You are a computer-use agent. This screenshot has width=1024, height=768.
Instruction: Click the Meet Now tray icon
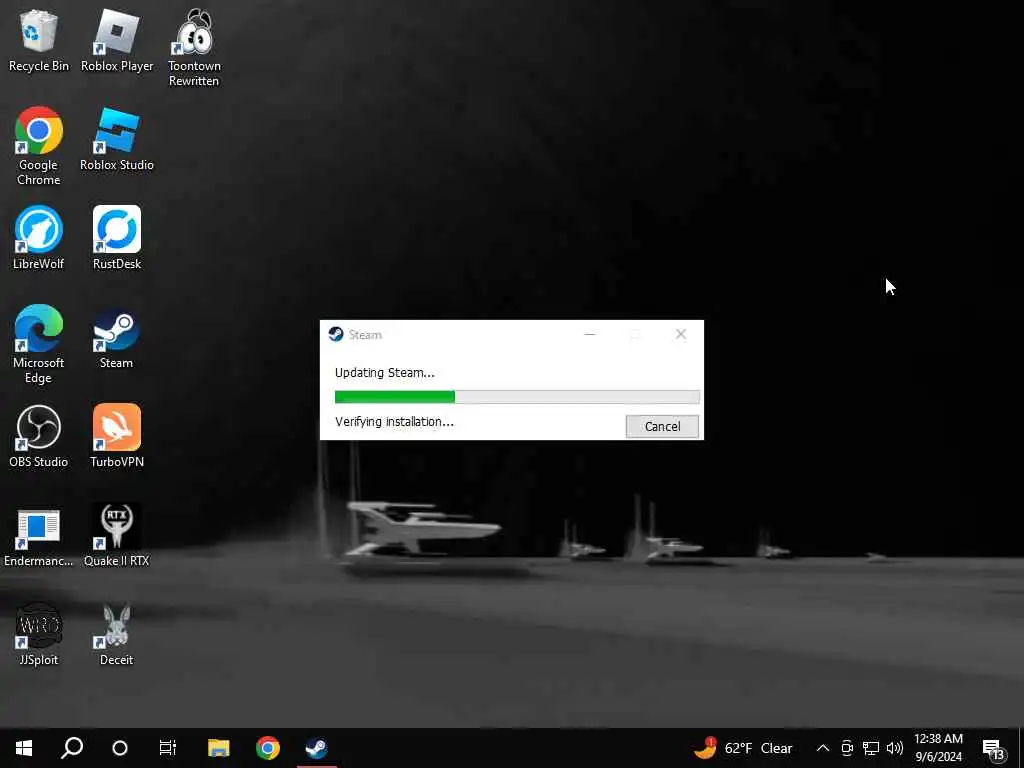click(x=846, y=748)
